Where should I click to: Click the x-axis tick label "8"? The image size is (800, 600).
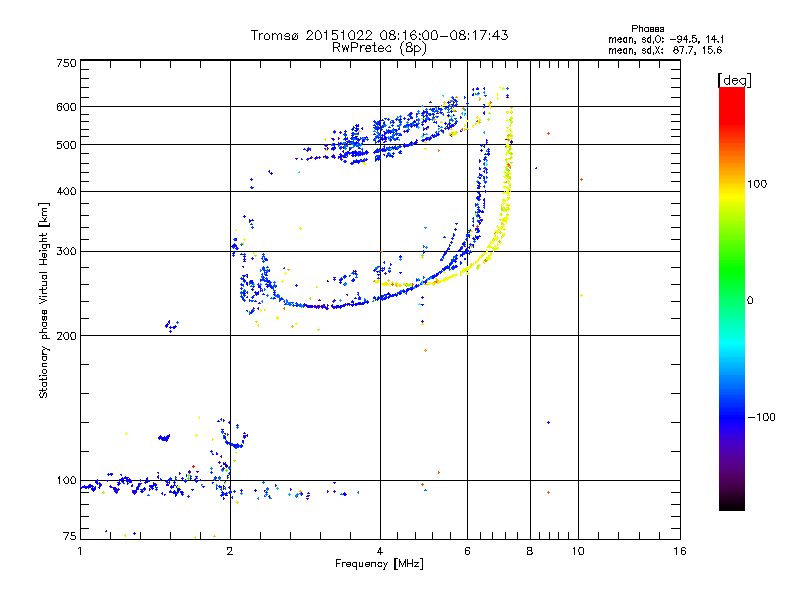[x=530, y=551]
